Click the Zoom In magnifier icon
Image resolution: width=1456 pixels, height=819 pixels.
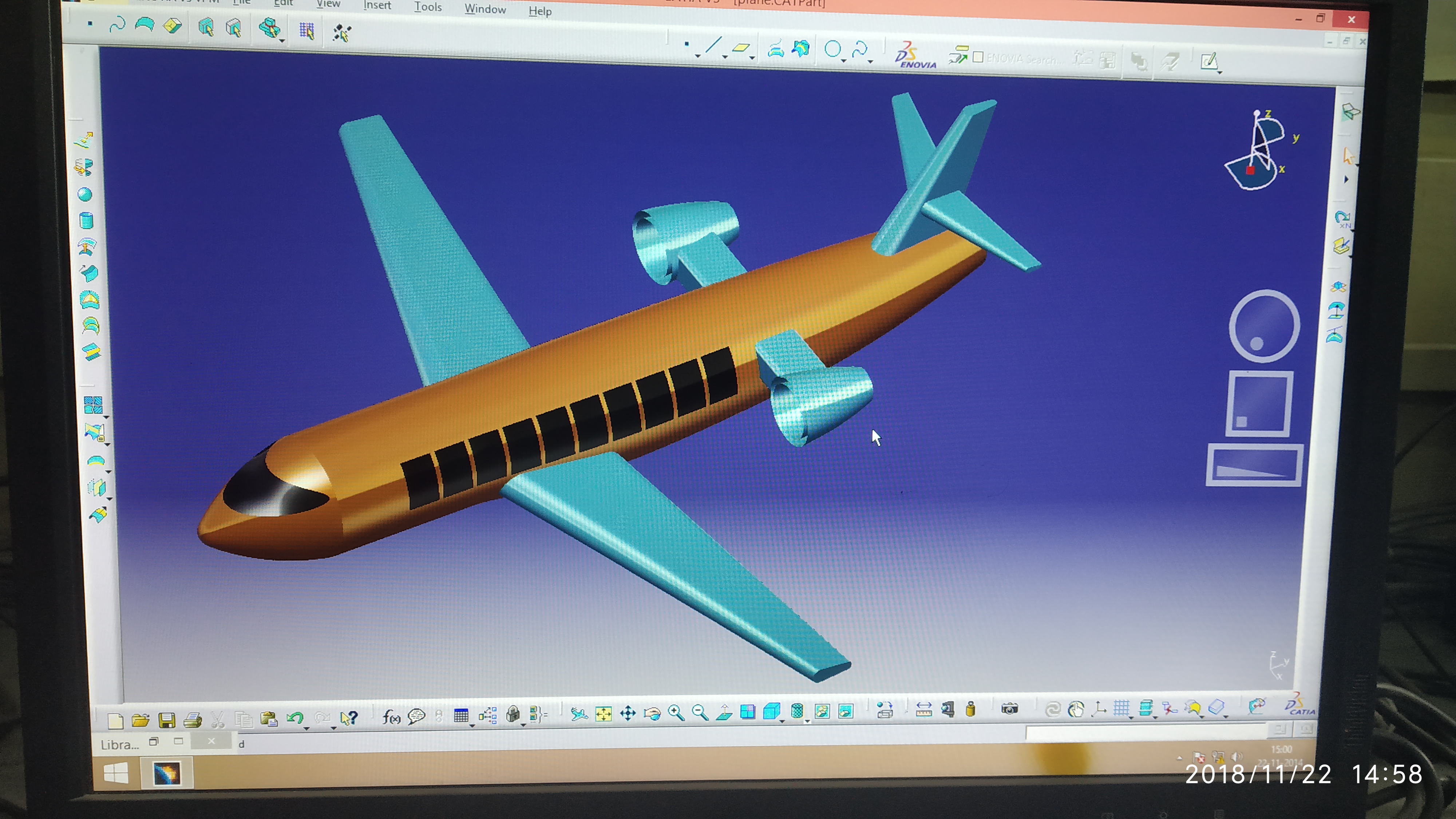(x=676, y=713)
